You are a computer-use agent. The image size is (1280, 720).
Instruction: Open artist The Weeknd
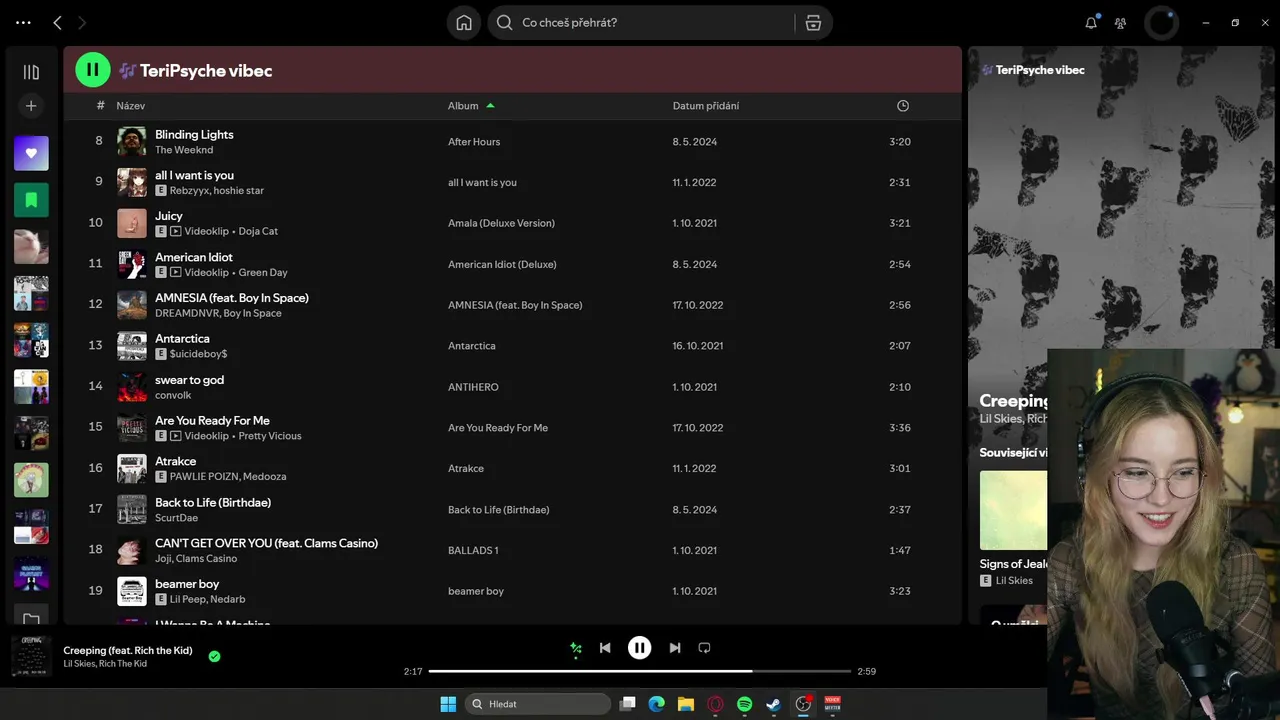coord(184,150)
